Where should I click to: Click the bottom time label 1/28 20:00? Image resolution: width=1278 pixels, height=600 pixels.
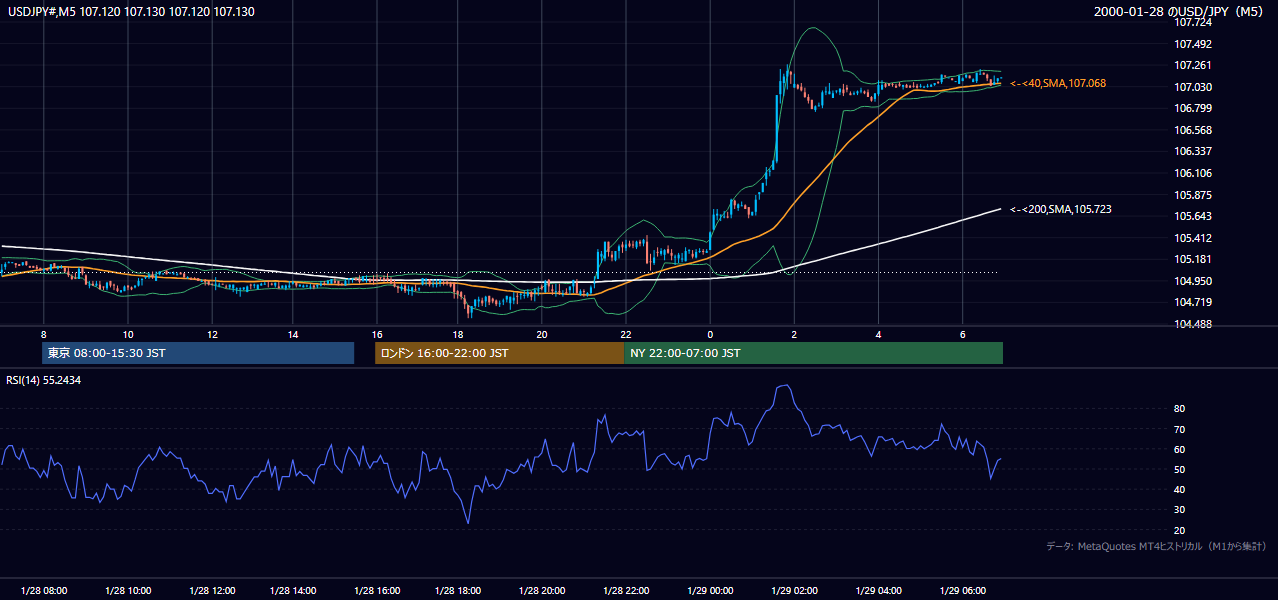[544, 591]
